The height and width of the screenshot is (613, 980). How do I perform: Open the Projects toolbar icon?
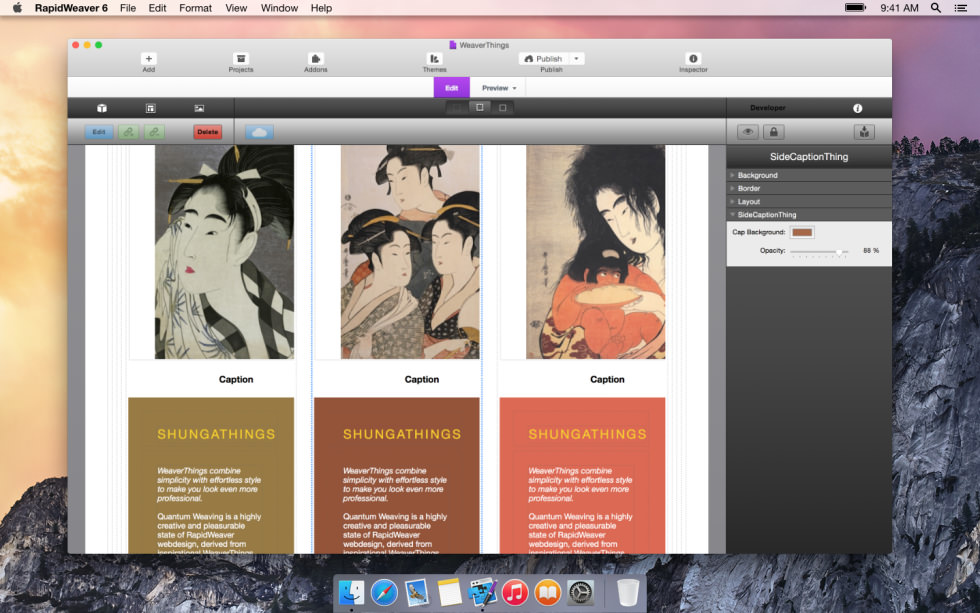click(241, 59)
